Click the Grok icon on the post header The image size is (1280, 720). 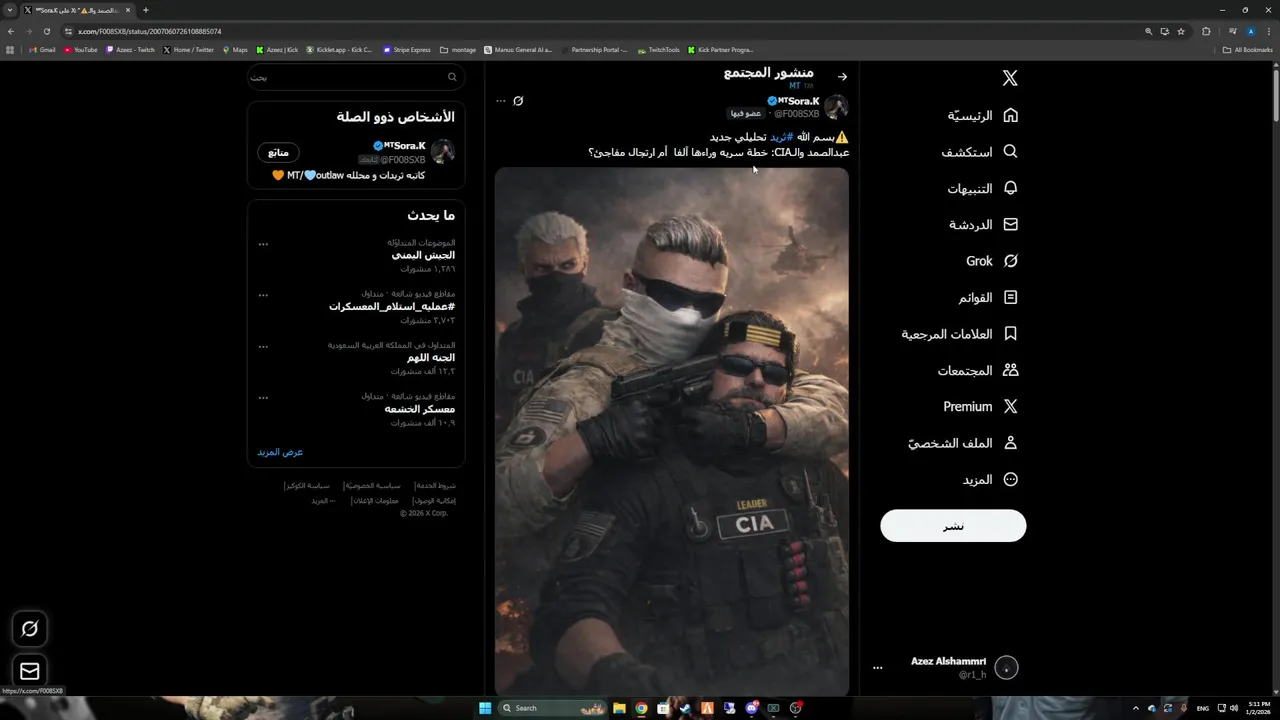[x=518, y=101]
